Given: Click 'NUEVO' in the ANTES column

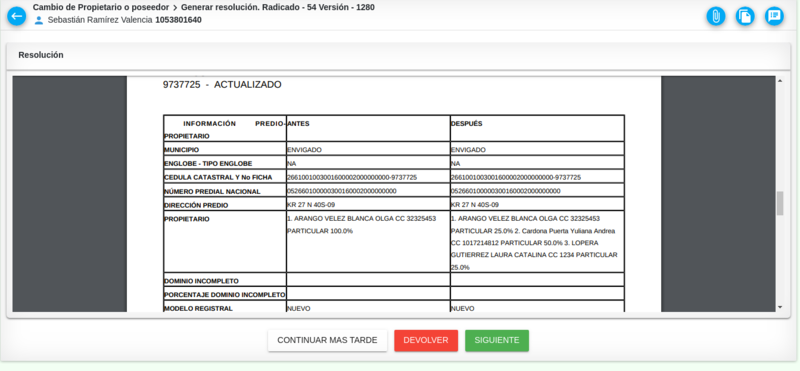Looking at the screenshot, I should pyautogui.click(x=298, y=309).
